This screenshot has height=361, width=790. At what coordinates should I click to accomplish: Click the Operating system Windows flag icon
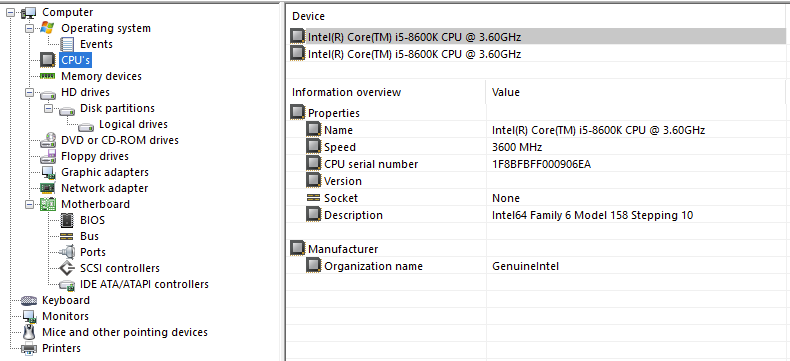(x=48, y=28)
